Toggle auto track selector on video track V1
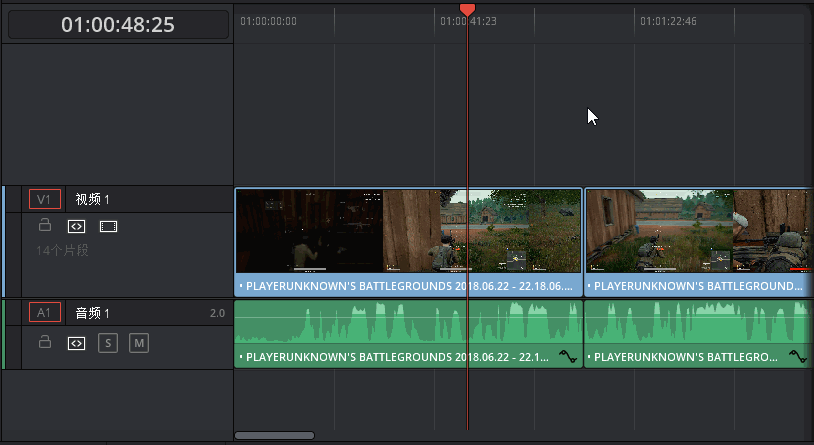The image size is (814, 445). pos(76,226)
